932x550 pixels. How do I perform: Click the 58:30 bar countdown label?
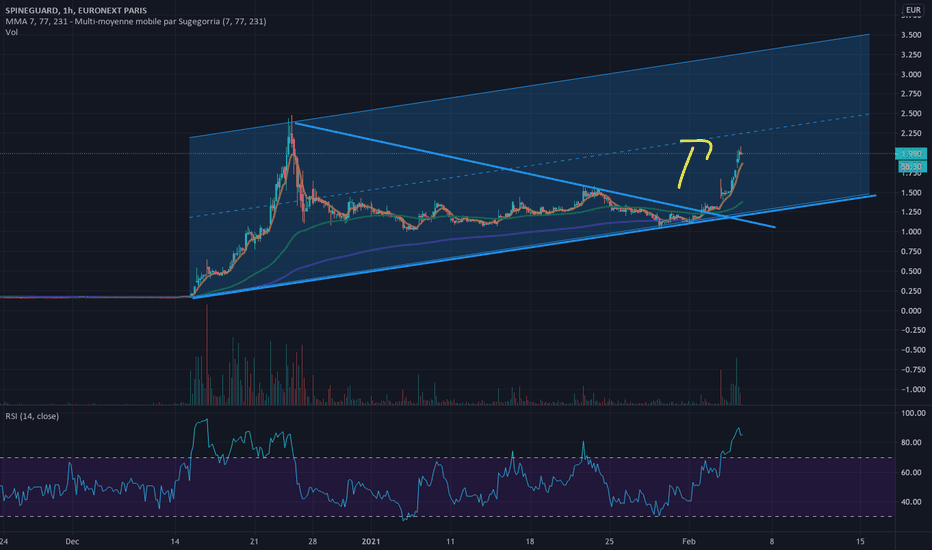tap(911, 166)
